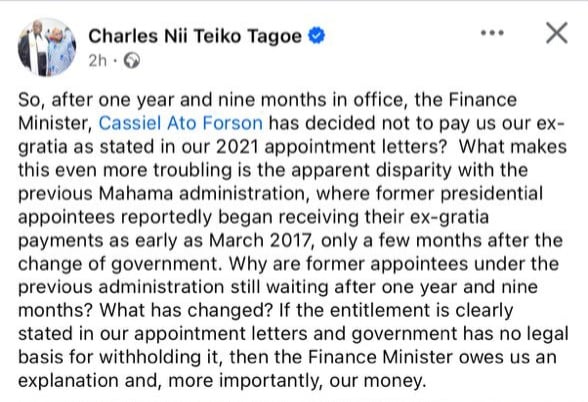The image size is (588, 402).
Task: Close the post with the X icon
Action: 557,33
